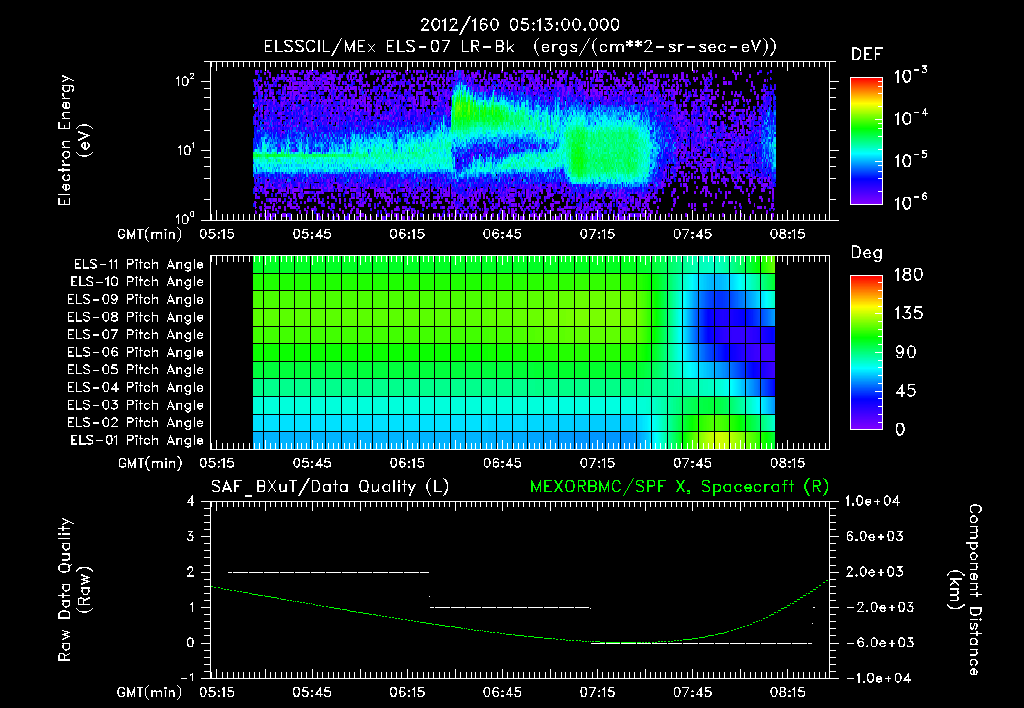
Task: Select the Electron Energy (eV) axis label
Action: coord(74,140)
